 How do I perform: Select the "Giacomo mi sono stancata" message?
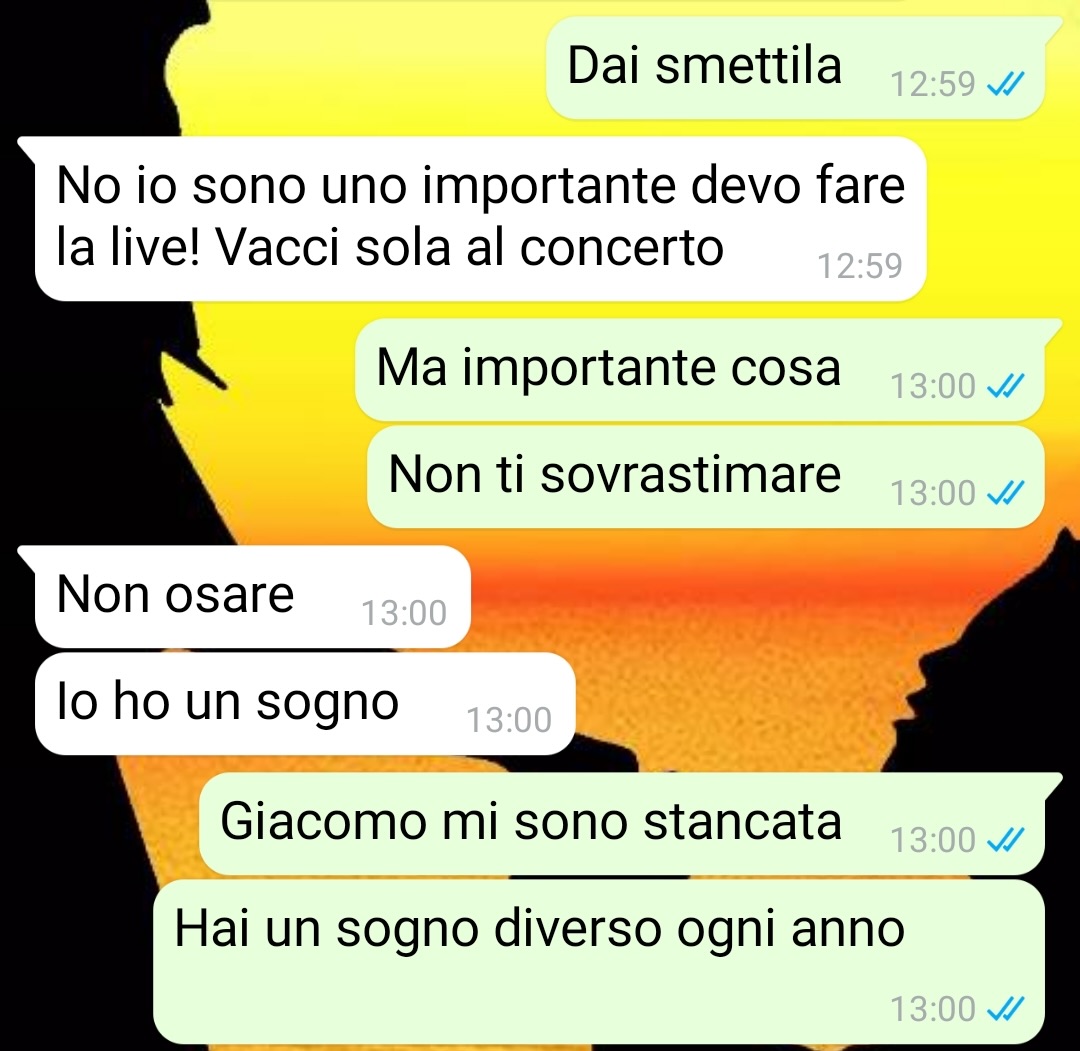point(622,824)
